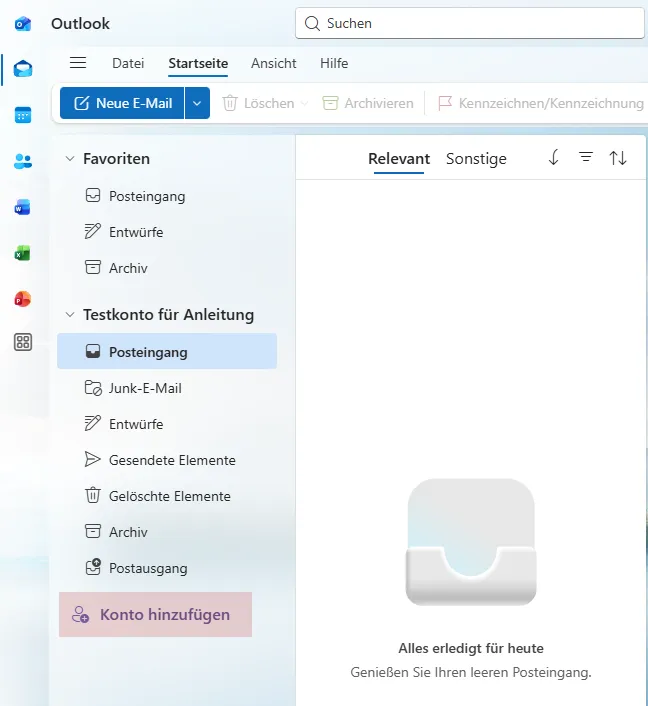648x706 pixels.
Task: Open the More apps grid icon
Action: click(23, 342)
